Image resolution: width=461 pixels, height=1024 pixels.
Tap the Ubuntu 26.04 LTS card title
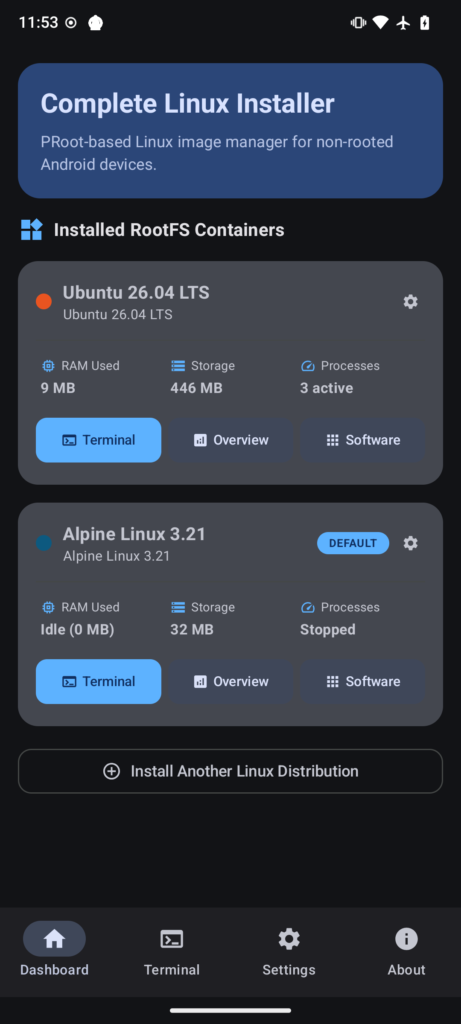click(x=136, y=293)
